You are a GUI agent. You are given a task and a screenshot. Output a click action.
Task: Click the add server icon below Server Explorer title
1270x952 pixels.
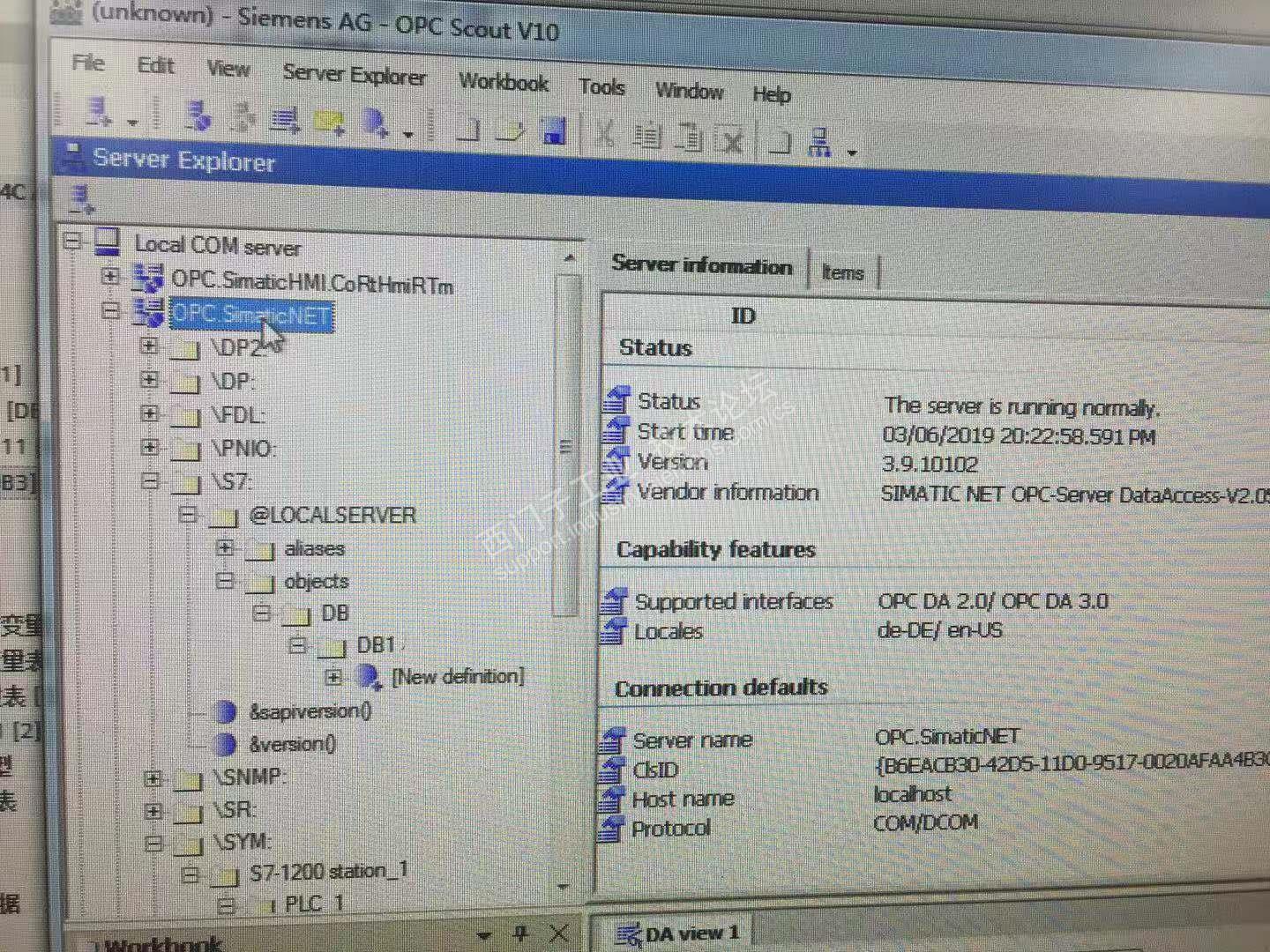(81, 200)
